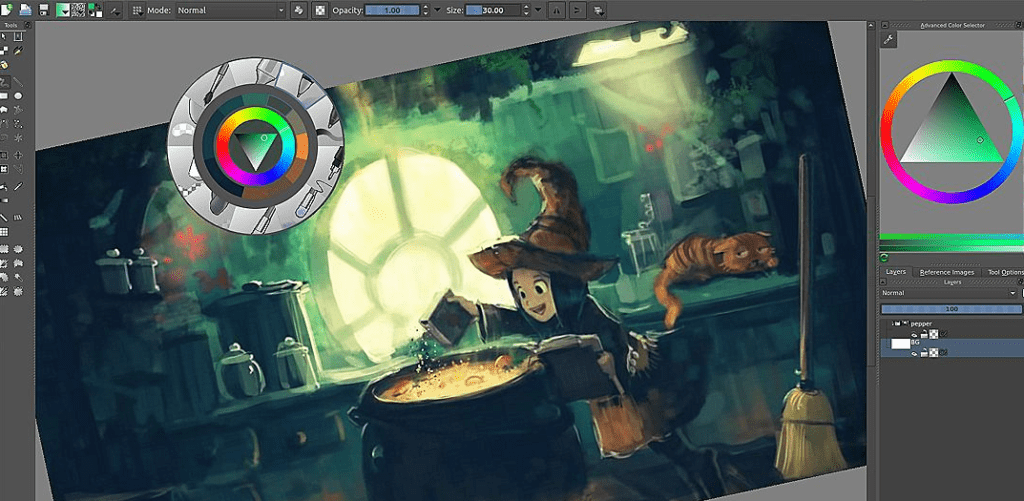Open the Mode blending dropdown

231,10
